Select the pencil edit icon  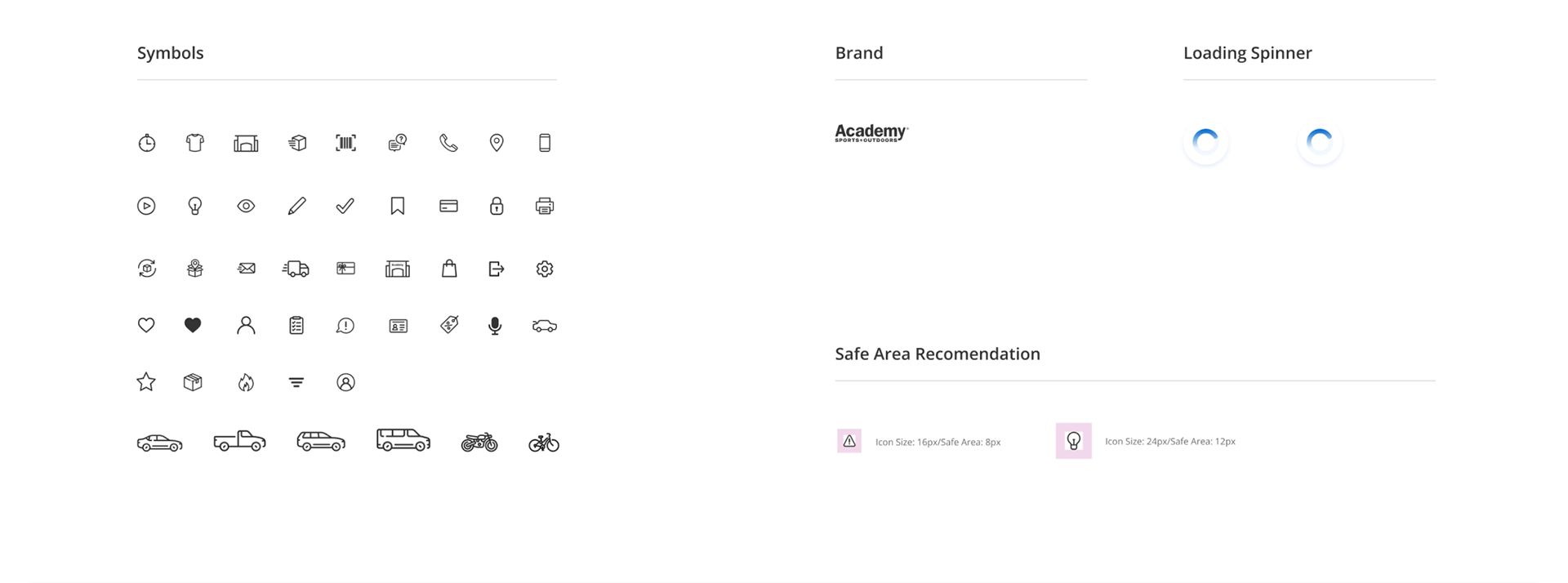coord(296,206)
